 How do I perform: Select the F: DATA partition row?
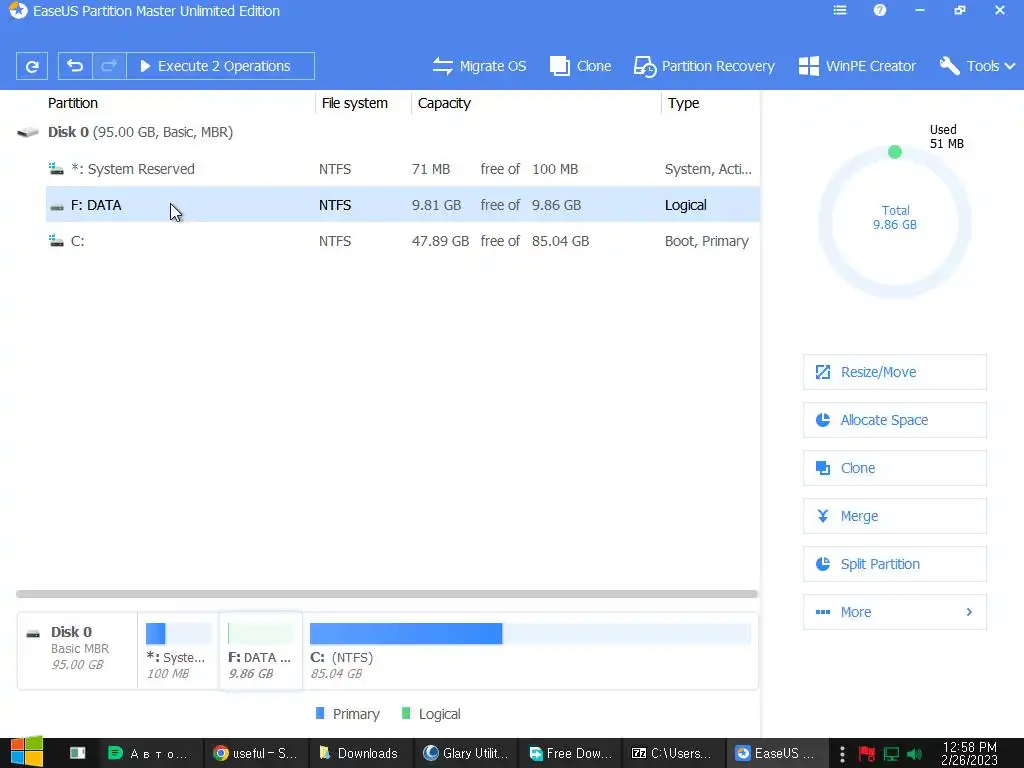pyautogui.click(x=402, y=205)
